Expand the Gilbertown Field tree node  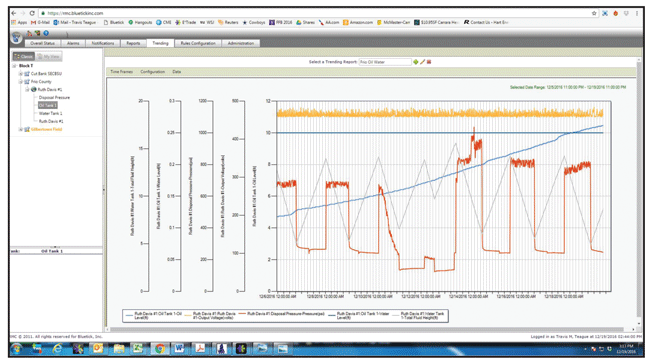tap(20, 129)
